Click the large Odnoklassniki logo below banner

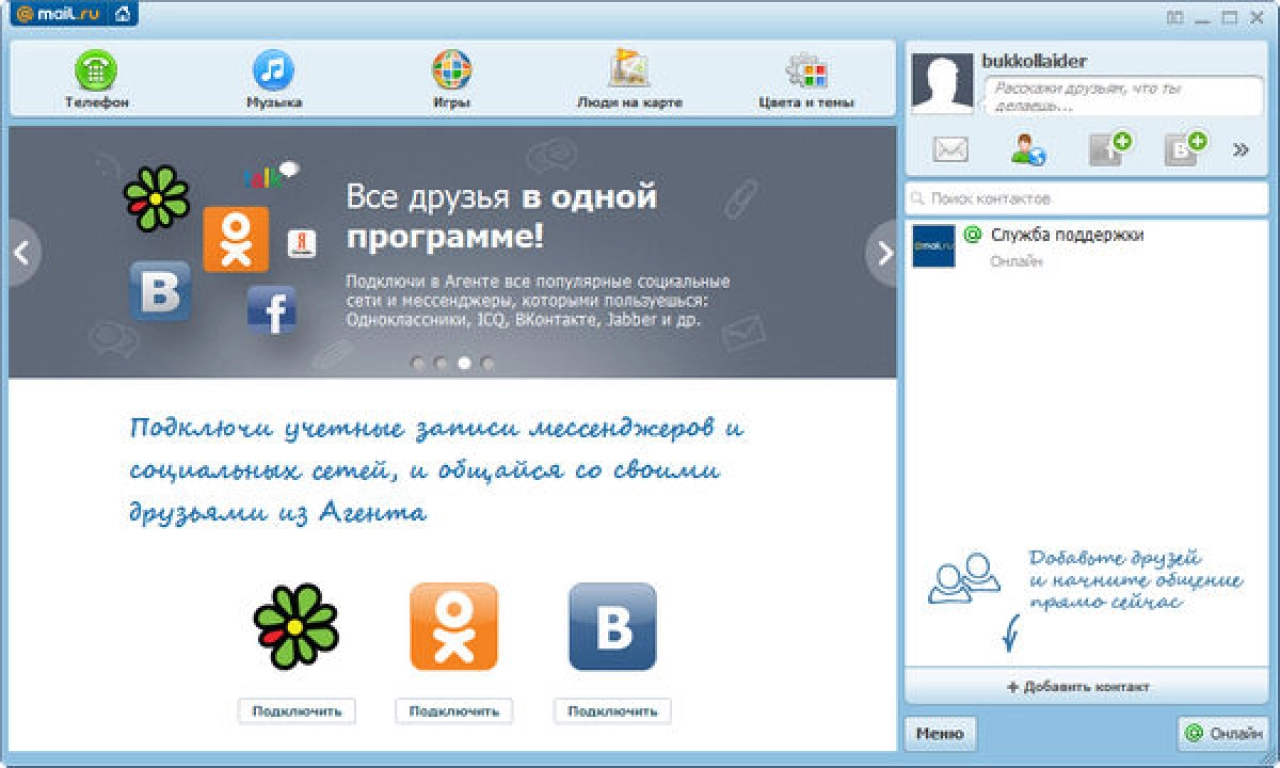coord(454,626)
